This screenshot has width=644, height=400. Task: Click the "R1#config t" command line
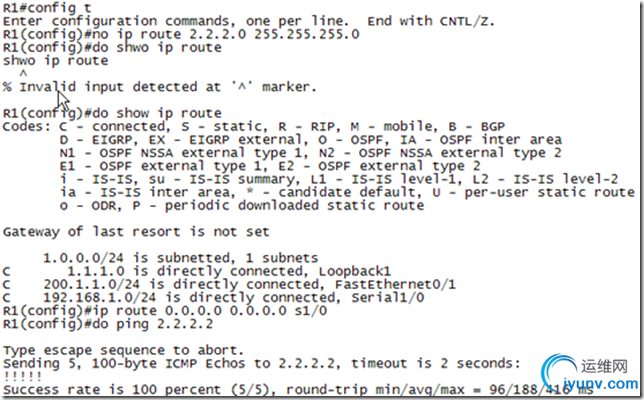pos(41,8)
